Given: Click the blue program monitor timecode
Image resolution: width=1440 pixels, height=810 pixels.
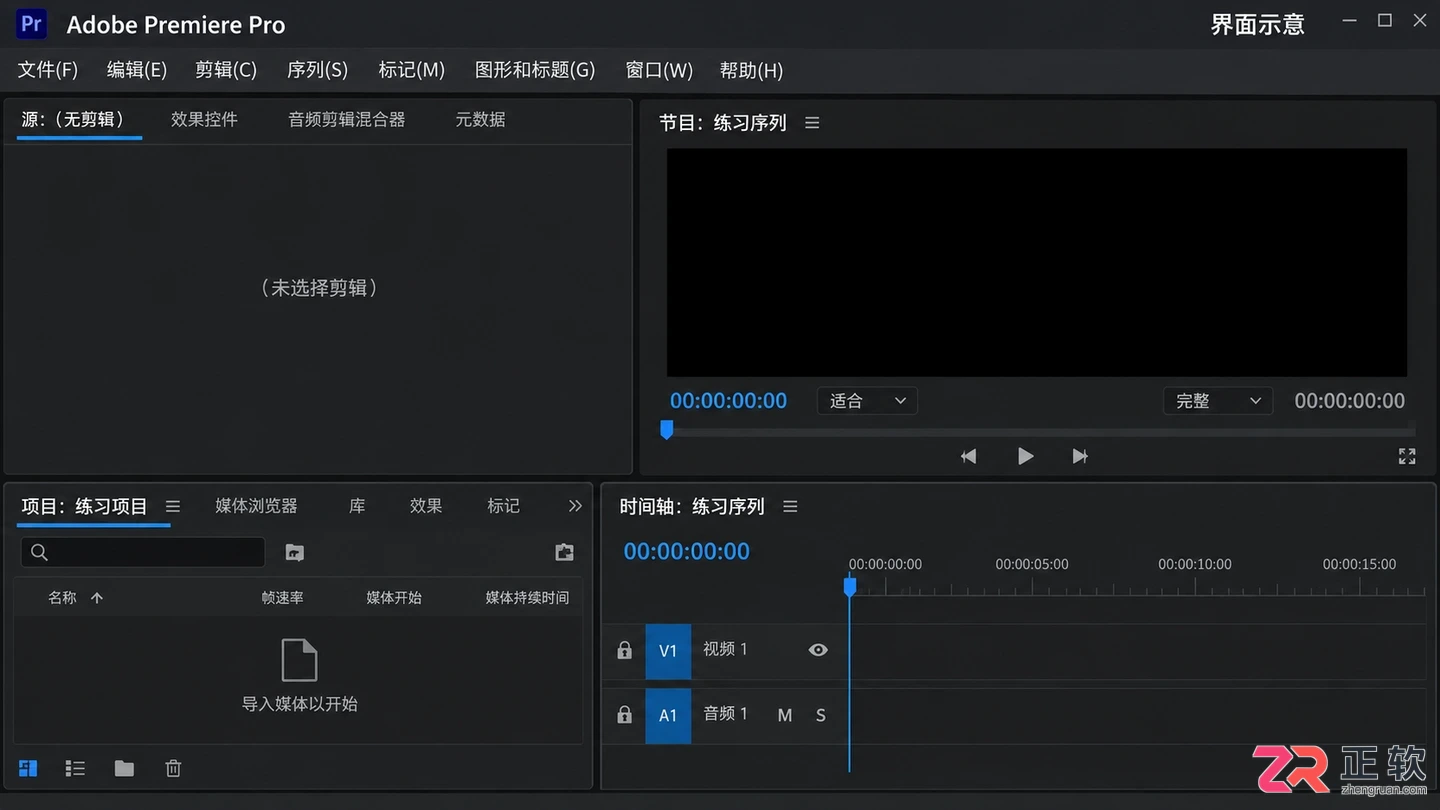Looking at the screenshot, I should click(x=728, y=401).
